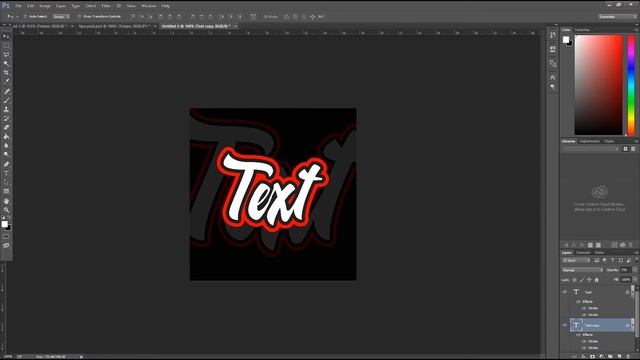Open the layer filter Kind dropdown
The height and width of the screenshot is (360, 640).
576,260
